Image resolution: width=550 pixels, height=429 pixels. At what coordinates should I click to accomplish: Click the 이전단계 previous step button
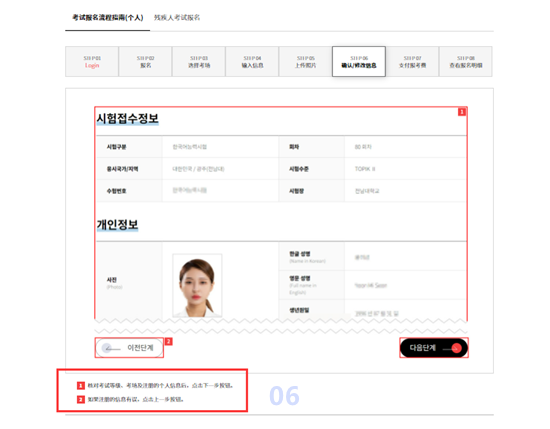[129, 348]
